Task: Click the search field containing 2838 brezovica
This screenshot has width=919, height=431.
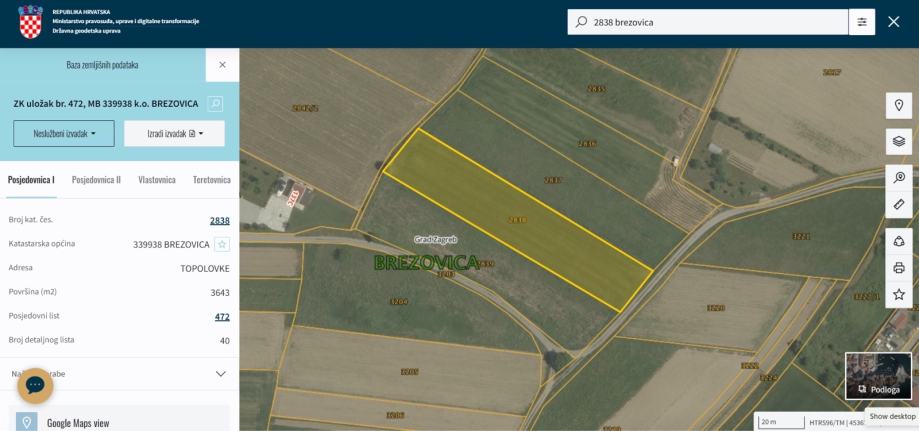Action: click(x=707, y=22)
